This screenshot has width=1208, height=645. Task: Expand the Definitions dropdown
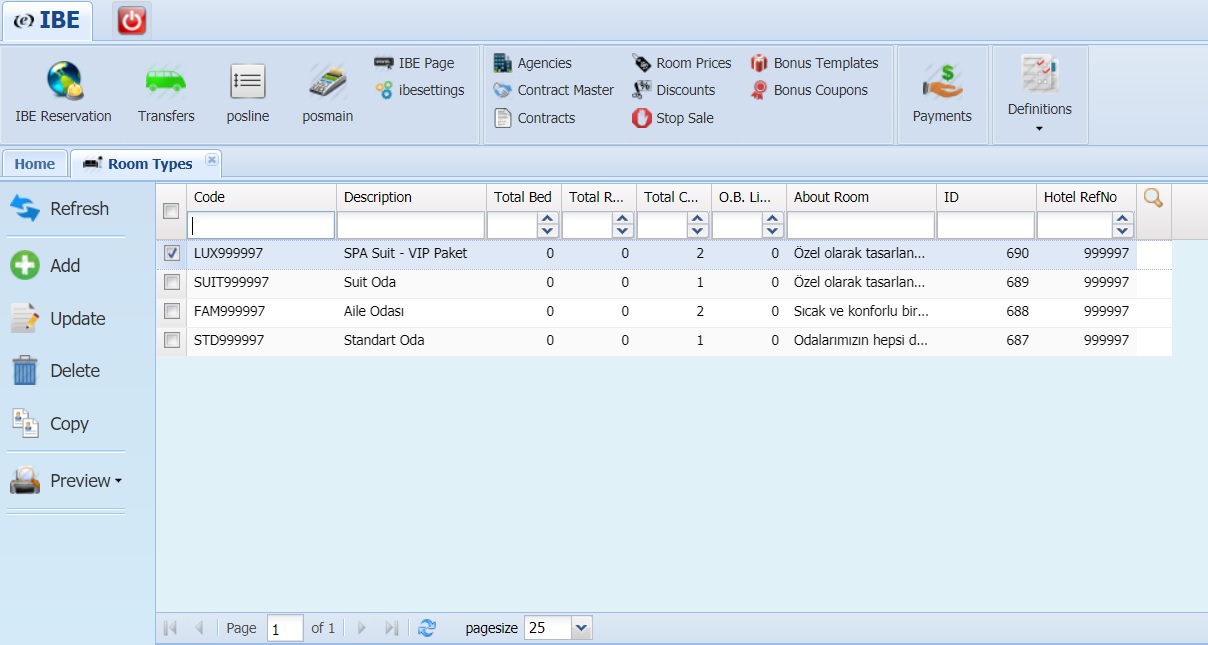point(1040,95)
